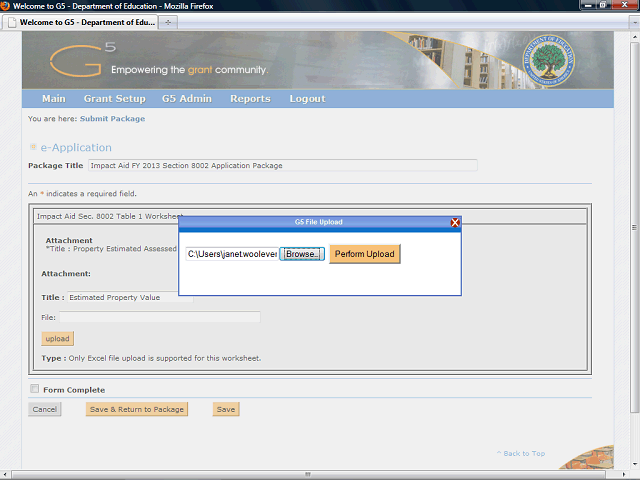The width and height of the screenshot is (640, 480).
Task: Click the scroll up arrow
Action: point(635,37)
